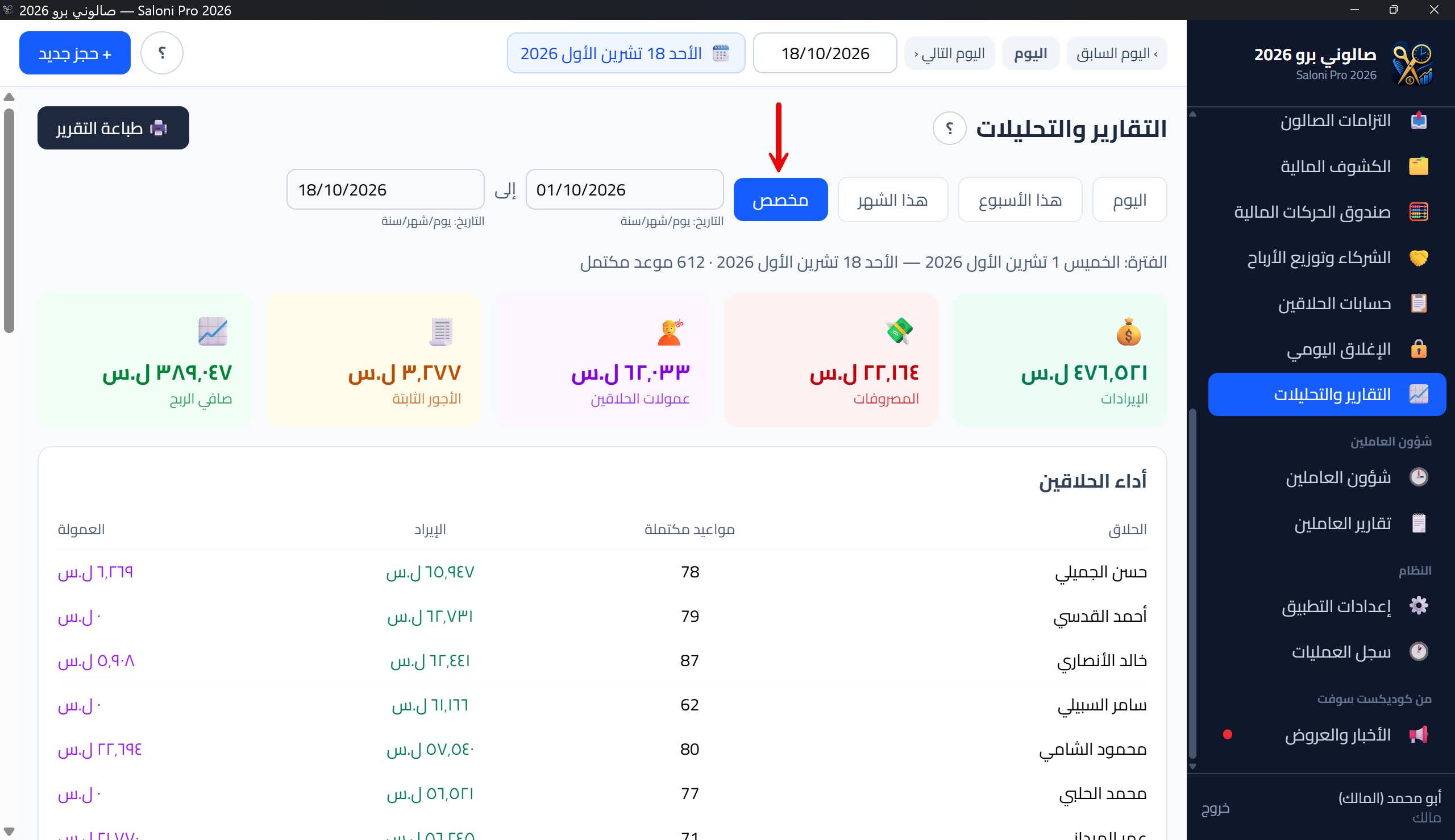The width and height of the screenshot is (1455, 840).
Task: Jump to اليوم in top navigation
Action: [1030, 53]
